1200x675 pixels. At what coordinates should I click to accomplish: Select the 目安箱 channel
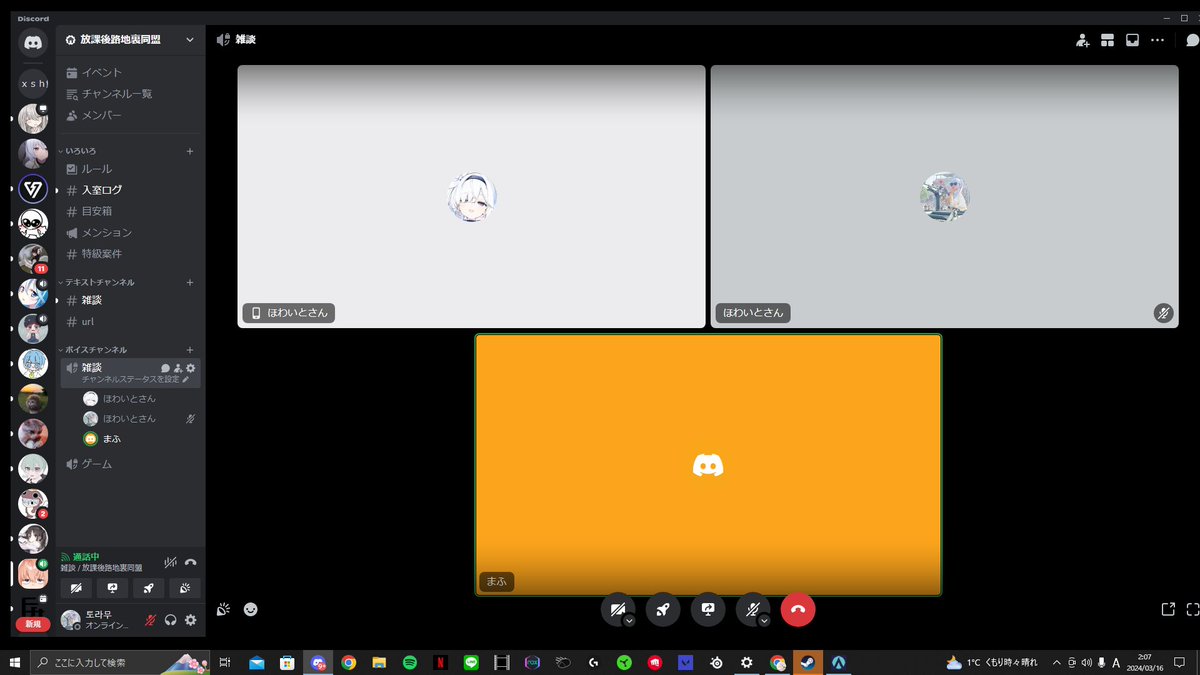click(131, 211)
